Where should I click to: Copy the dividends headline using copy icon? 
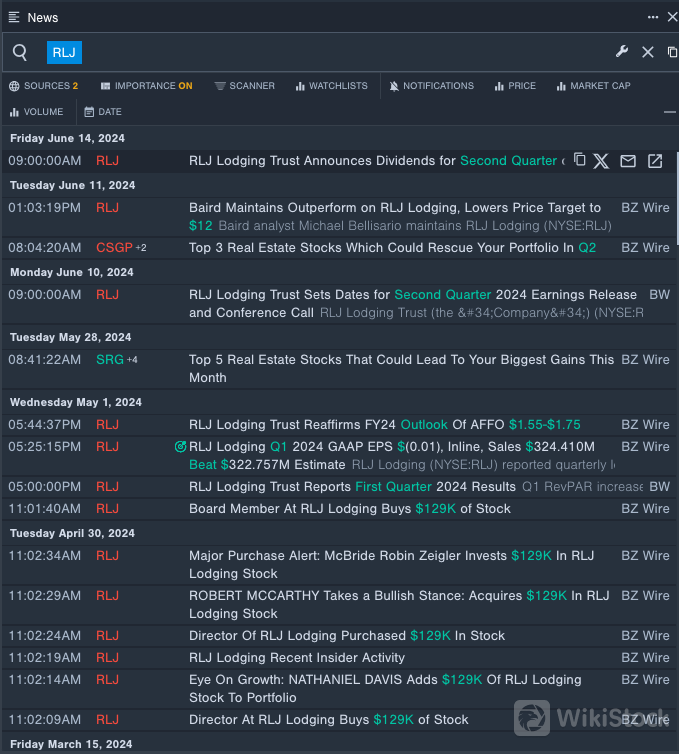[x=579, y=160]
